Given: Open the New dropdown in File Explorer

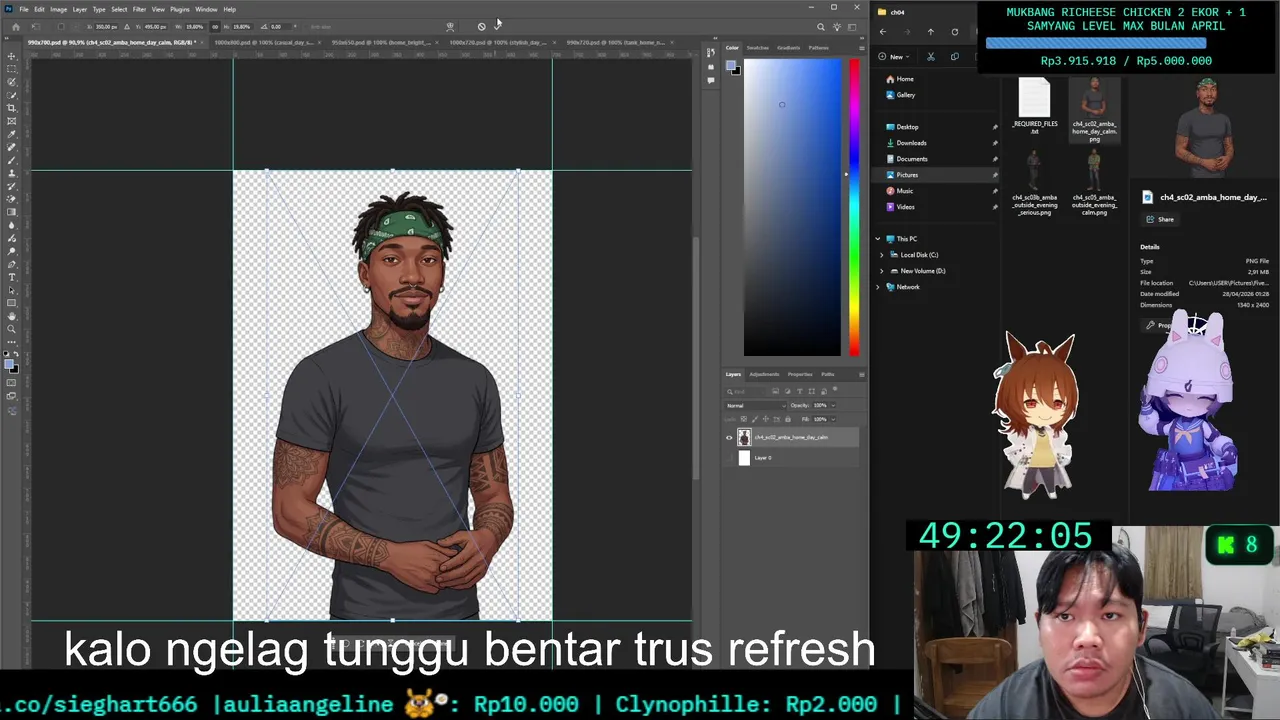Looking at the screenshot, I should tap(895, 57).
